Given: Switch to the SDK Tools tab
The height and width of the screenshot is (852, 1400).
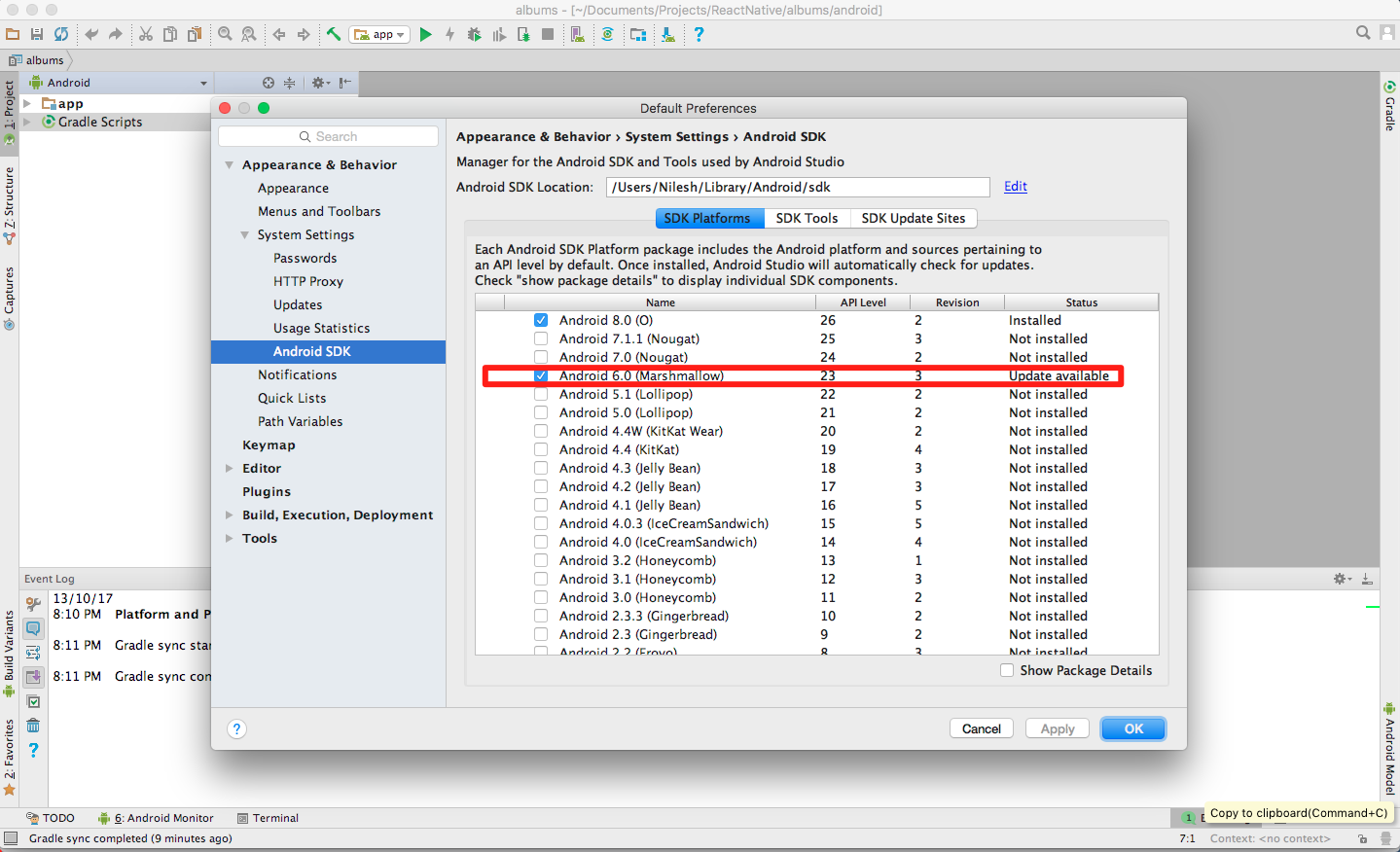Looking at the screenshot, I should 807,218.
